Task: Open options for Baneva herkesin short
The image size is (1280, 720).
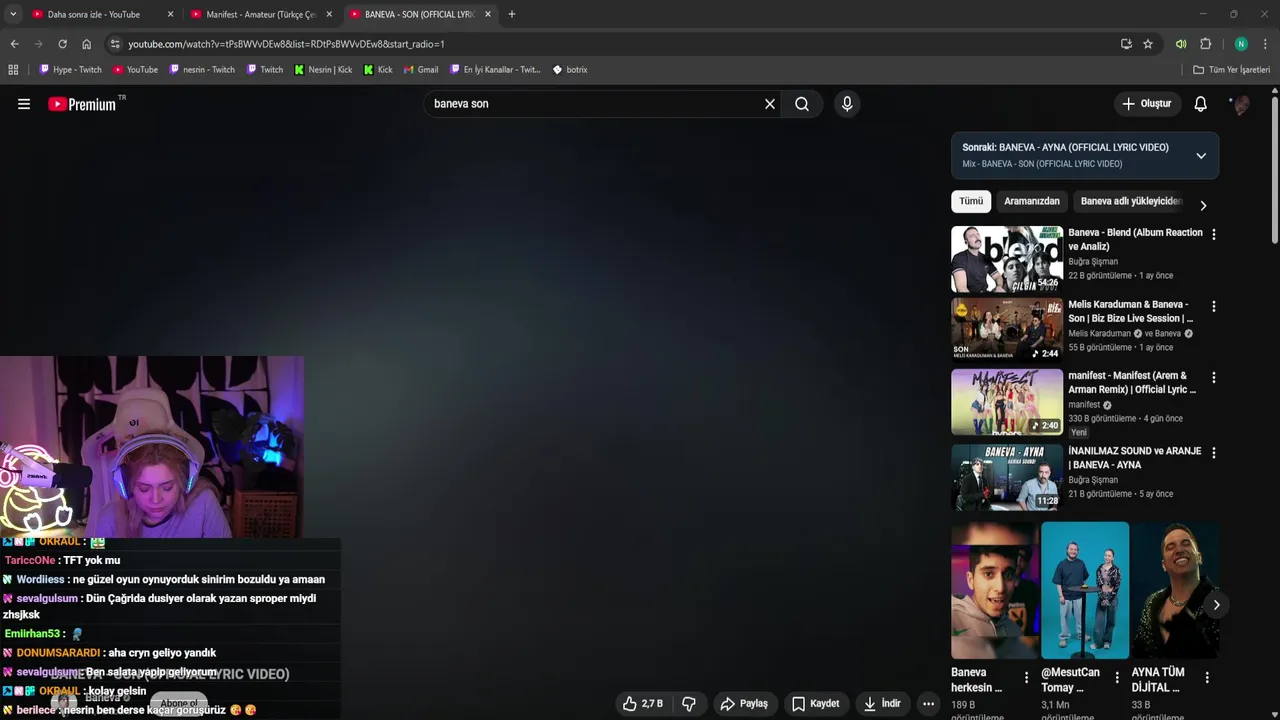Action: click(1026, 678)
